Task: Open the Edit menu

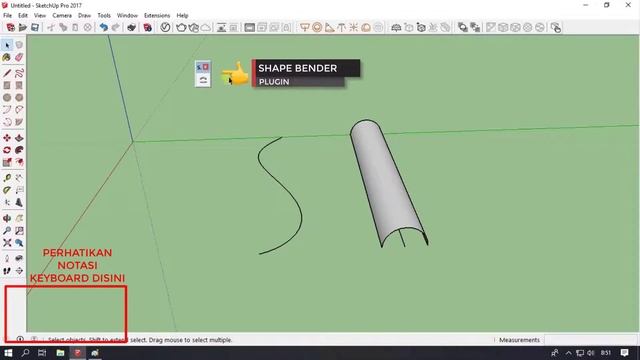Action: pyautogui.click(x=23, y=16)
